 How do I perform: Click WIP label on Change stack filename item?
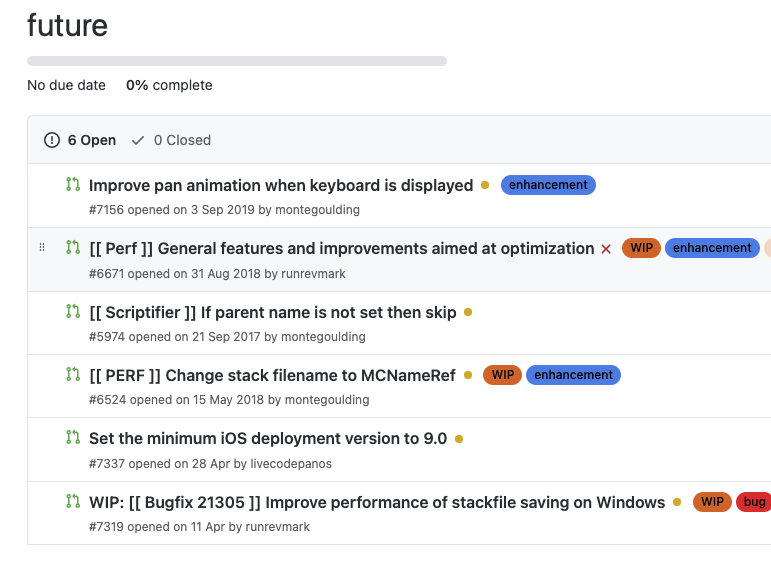click(x=502, y=375)
